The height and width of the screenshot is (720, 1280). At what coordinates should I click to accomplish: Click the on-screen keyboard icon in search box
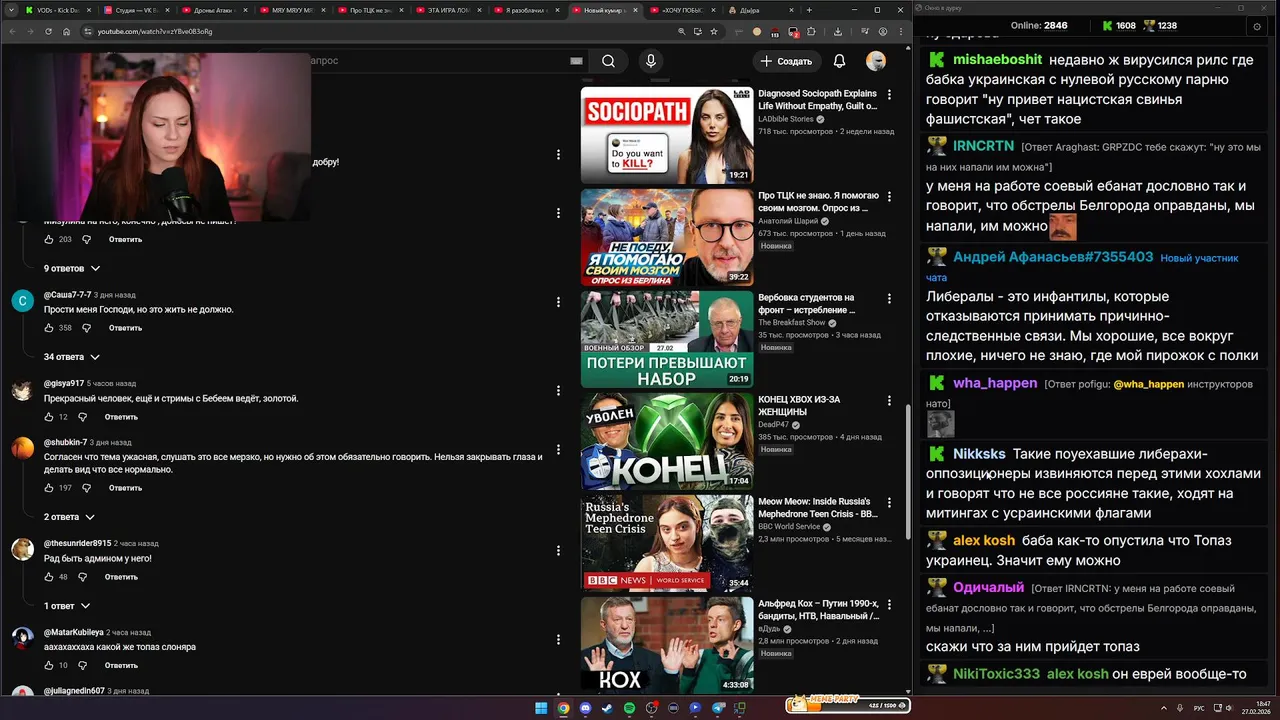[x=576, y=61]
